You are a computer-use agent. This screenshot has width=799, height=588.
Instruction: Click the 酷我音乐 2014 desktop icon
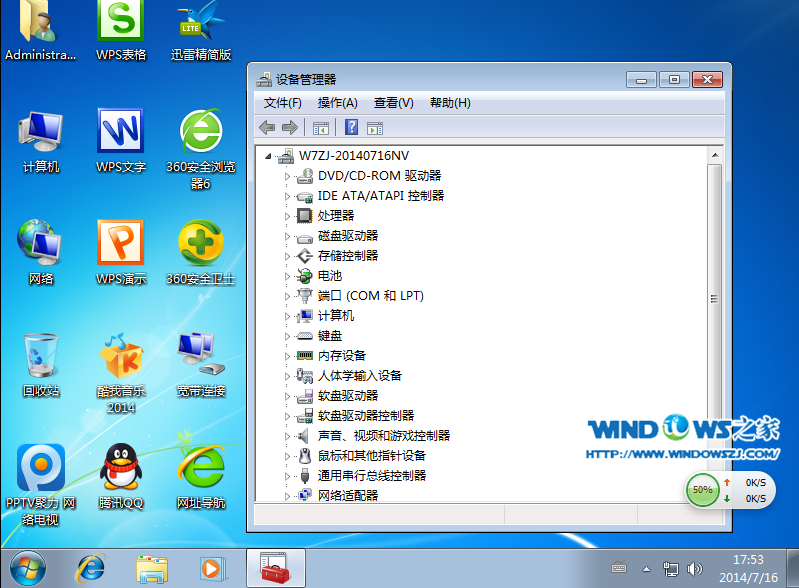(x=120, y=364)
